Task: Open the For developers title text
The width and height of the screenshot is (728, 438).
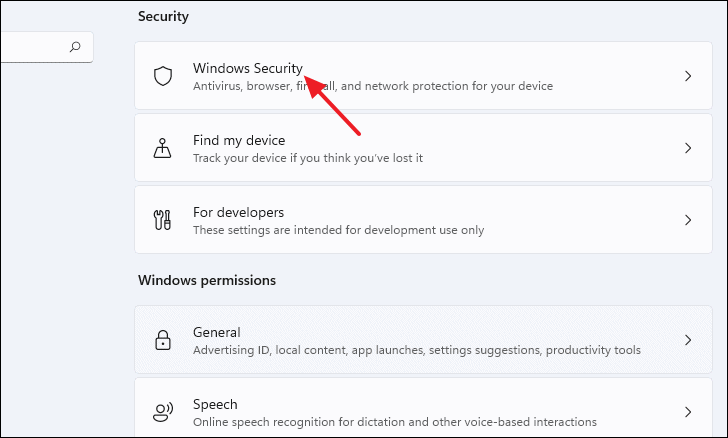Action: click(x=239, y=212)
